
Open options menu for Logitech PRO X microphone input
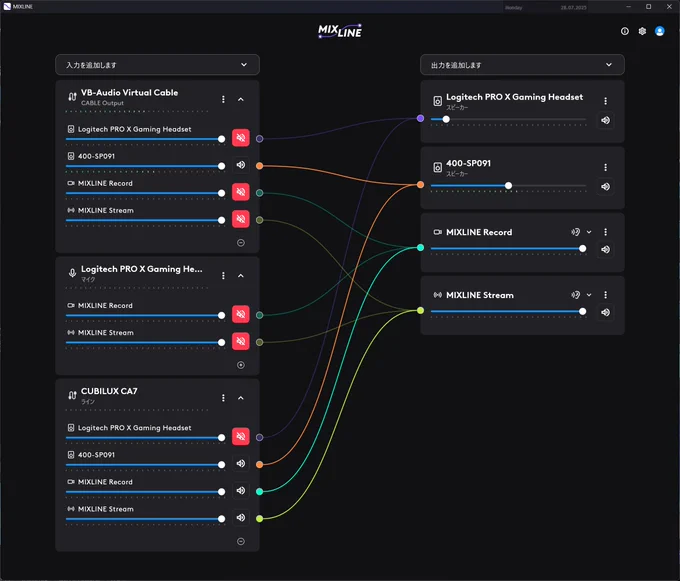coord(223,276)
